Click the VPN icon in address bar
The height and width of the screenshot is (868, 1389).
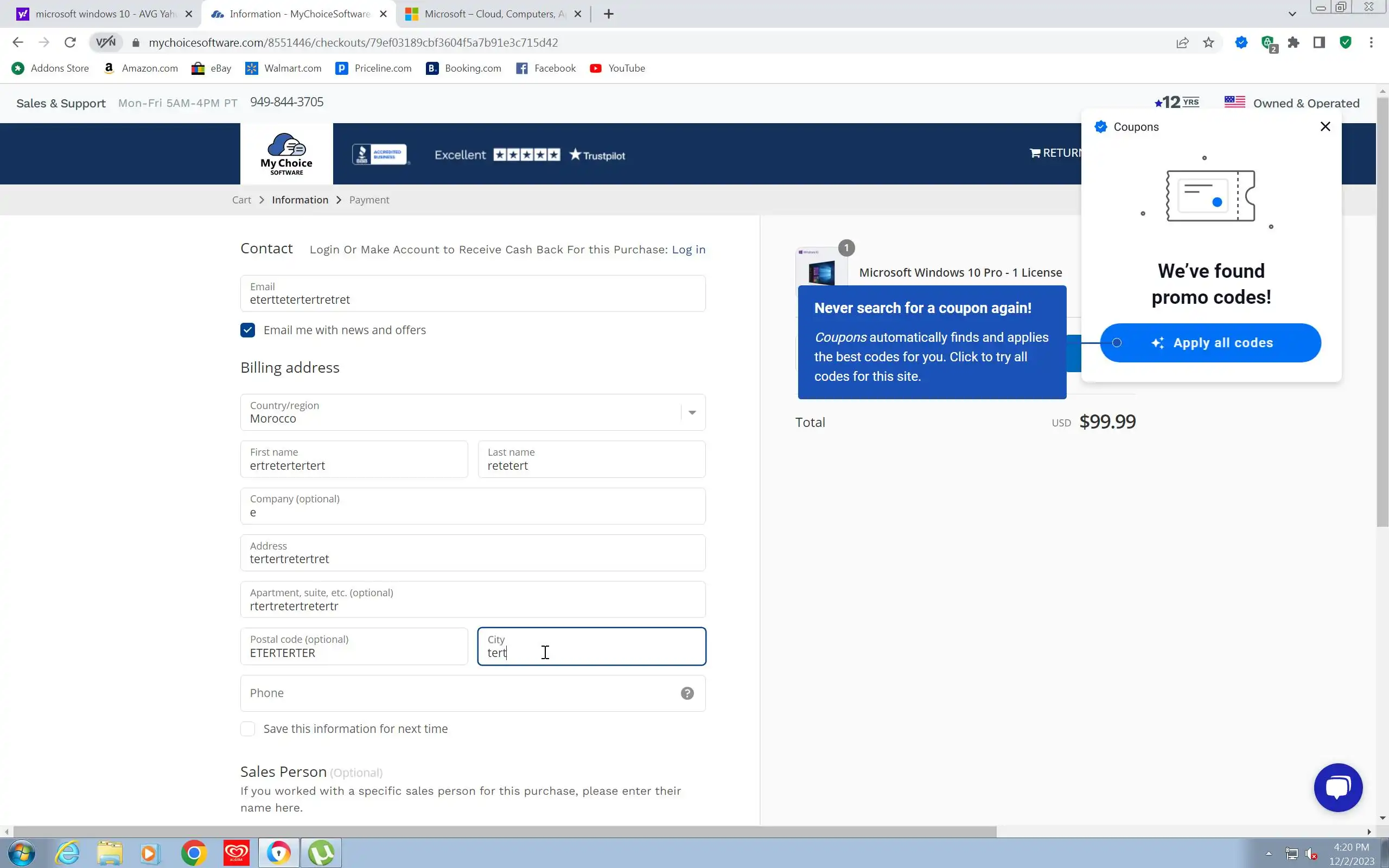(x=106, y=42)
